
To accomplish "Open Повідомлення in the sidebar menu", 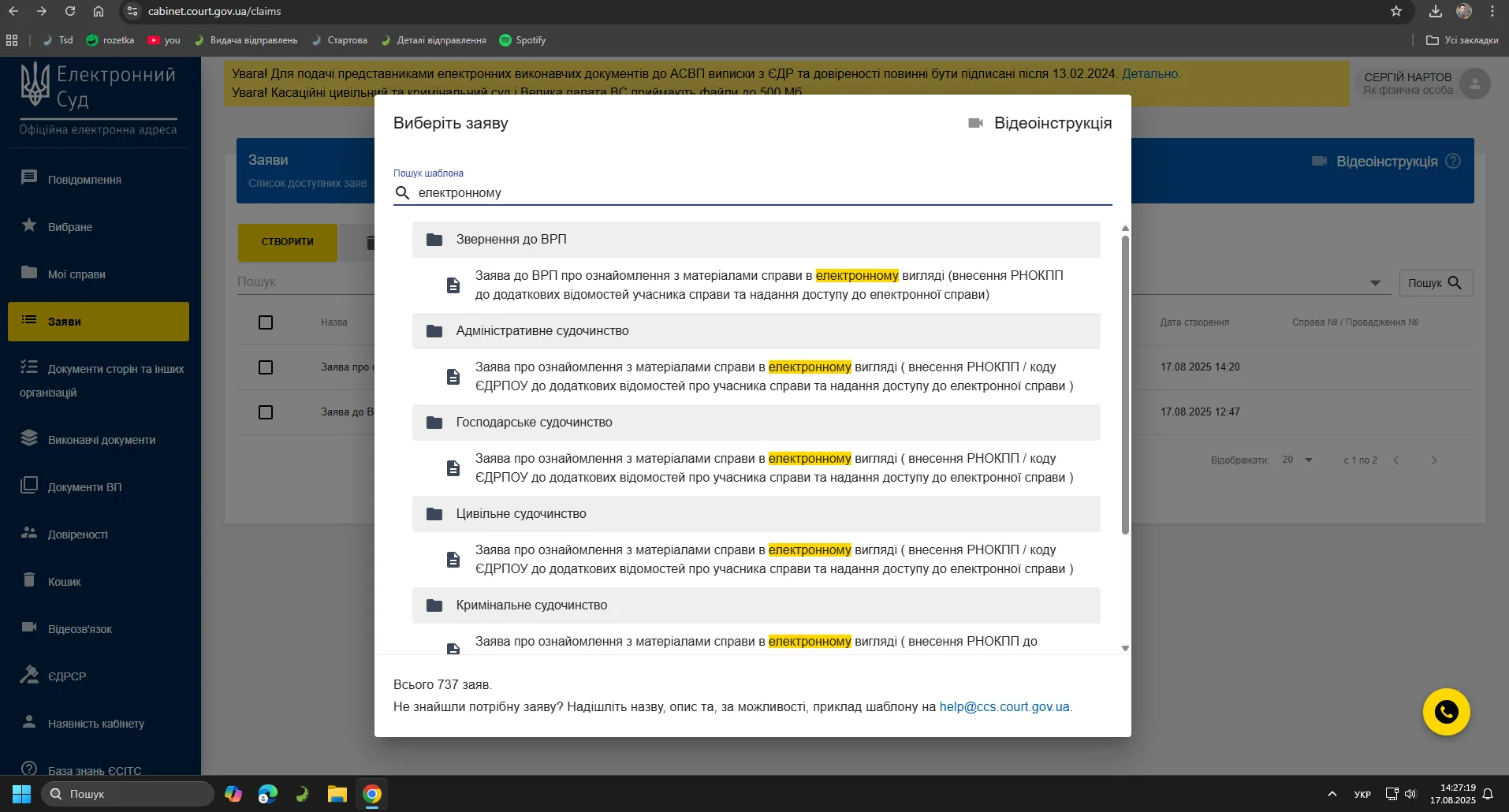I will [x=84, y=180].
